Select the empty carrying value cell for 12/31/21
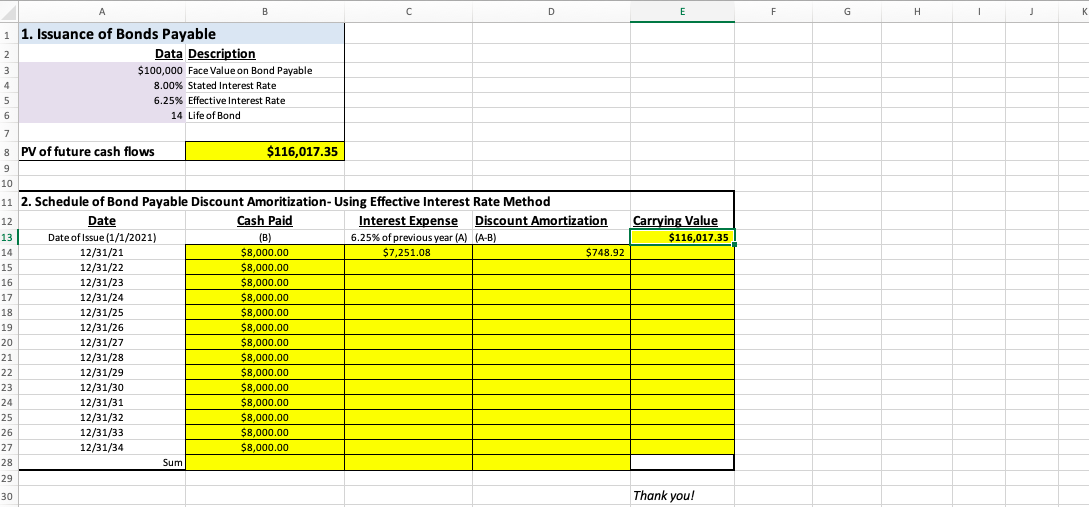The width and height of the screenshot is (1089, 507). [x=682, y=253]
